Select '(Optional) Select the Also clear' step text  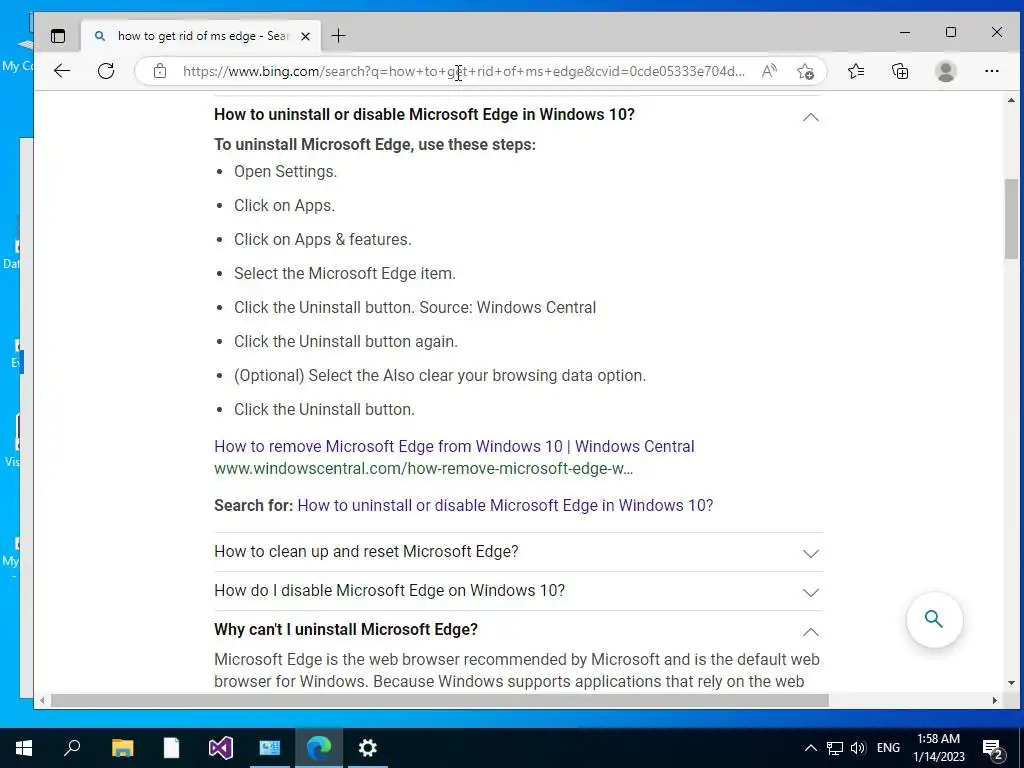440,376
